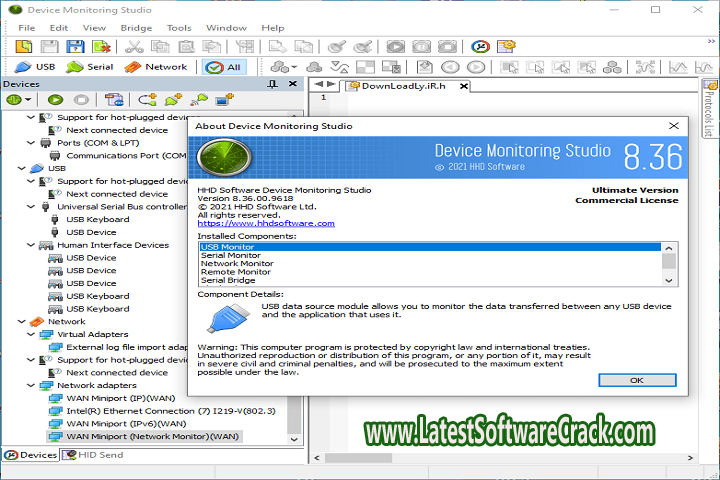Close the About Device Monitoring Studio dialog
The height and width of the screenshot is (480, 720).
673,126
